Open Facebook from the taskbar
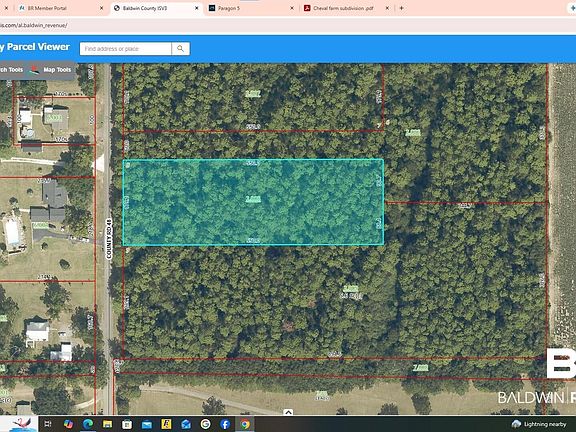 tap(225, 424)
